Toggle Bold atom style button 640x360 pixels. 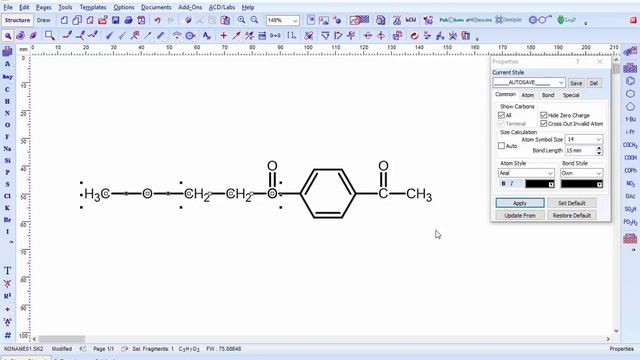click(x=503, y=184)
